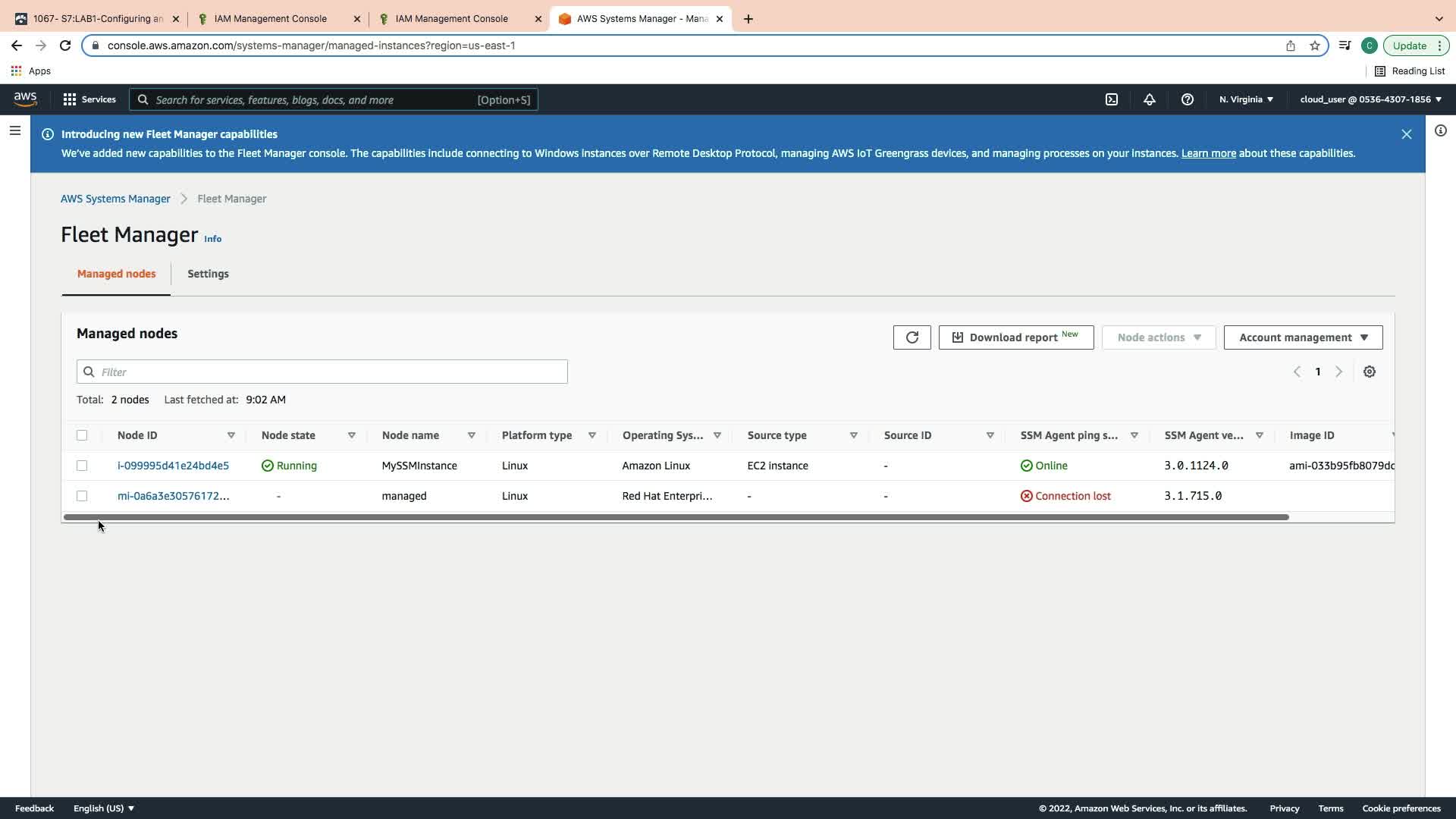Open the left navigation hamburger menu
This screenshot has width=1456, height=819.
pos(14,131)
